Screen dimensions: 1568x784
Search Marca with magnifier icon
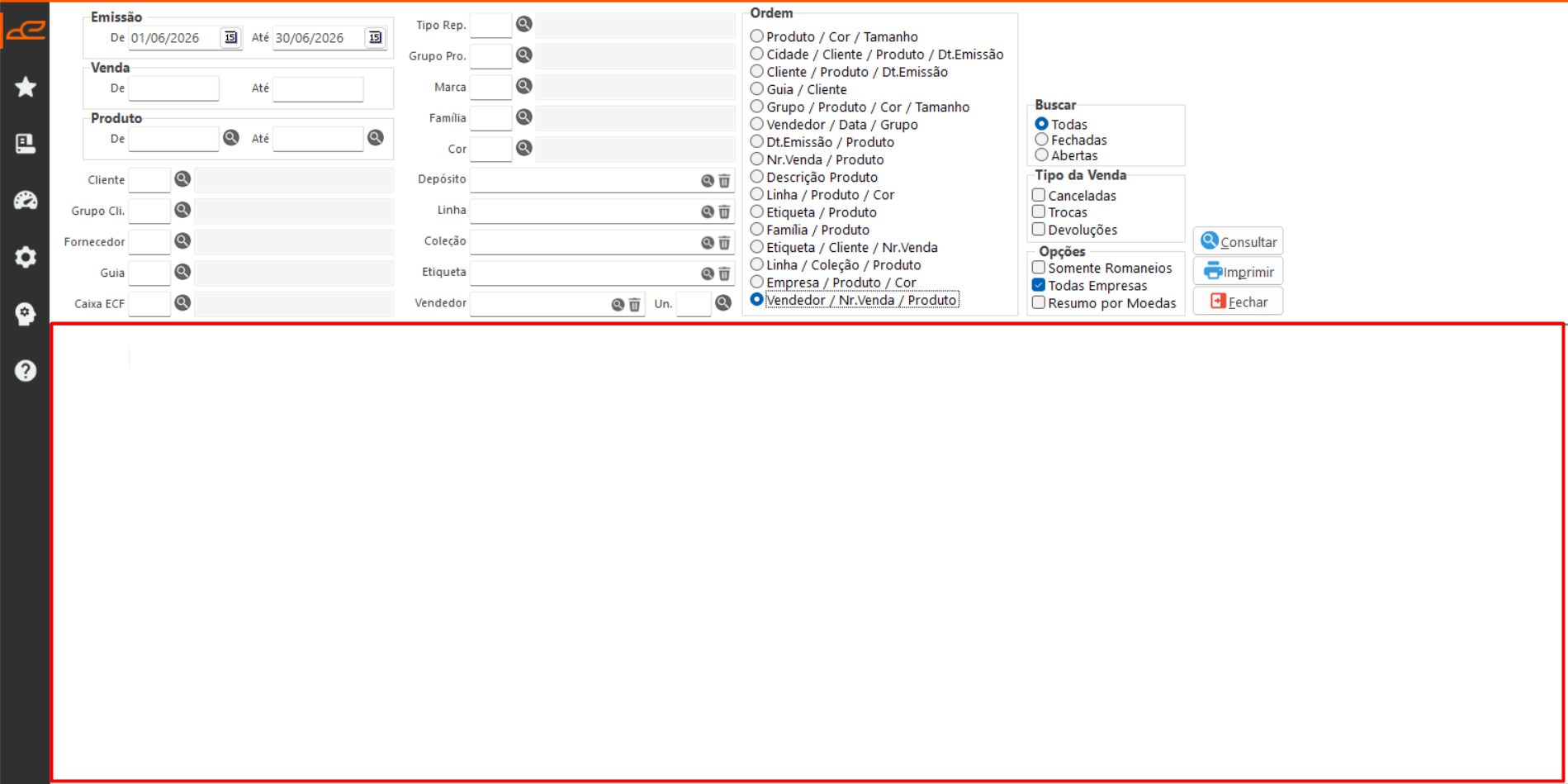tap(523, 86)
